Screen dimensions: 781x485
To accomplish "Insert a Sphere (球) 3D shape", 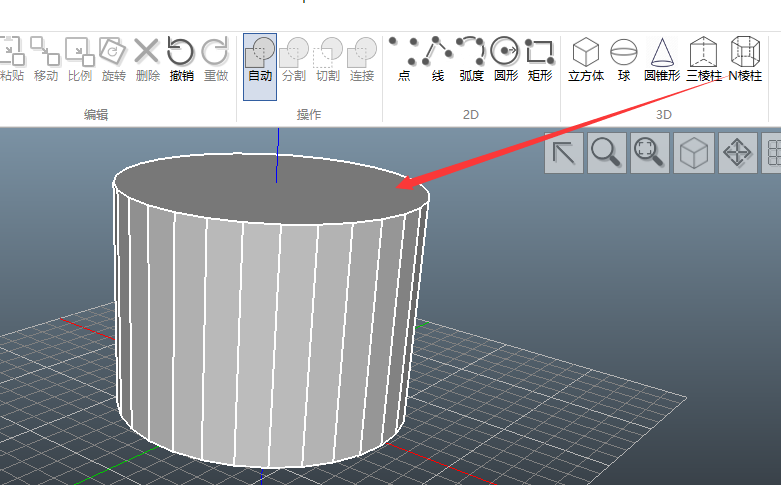I will pyautogui.click(x=624, y=59).
